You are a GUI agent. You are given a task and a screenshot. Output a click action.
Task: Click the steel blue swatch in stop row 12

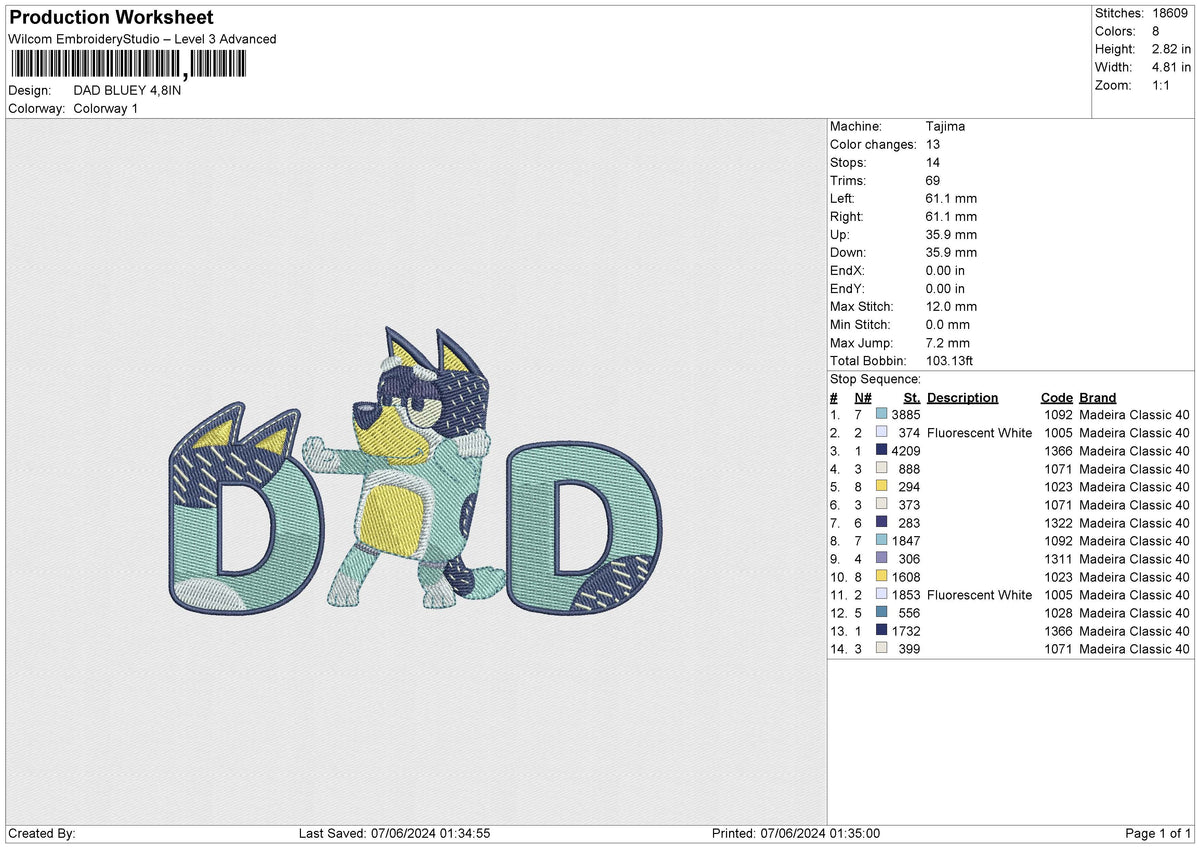[881, 612]
